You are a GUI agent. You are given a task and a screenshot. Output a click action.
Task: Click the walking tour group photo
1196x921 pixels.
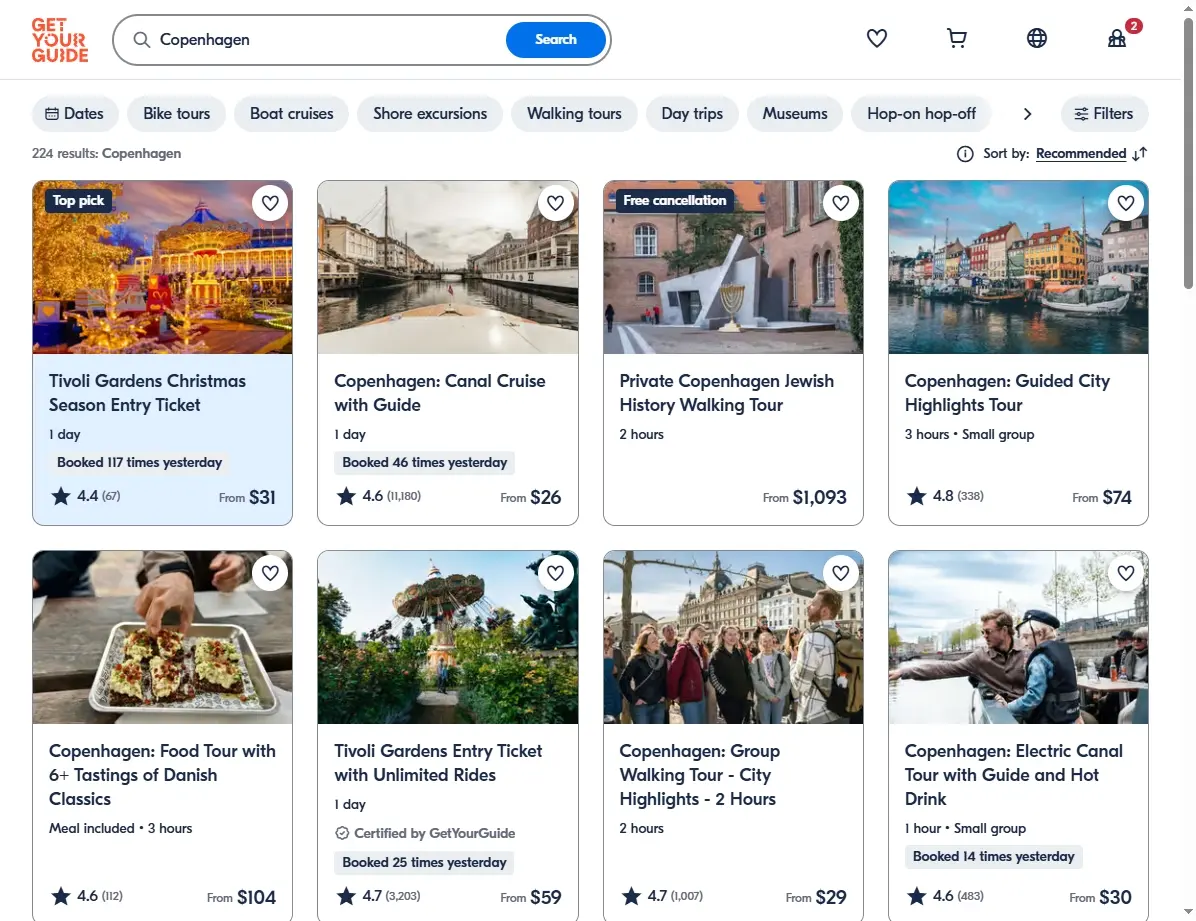(x=733, y=637)
